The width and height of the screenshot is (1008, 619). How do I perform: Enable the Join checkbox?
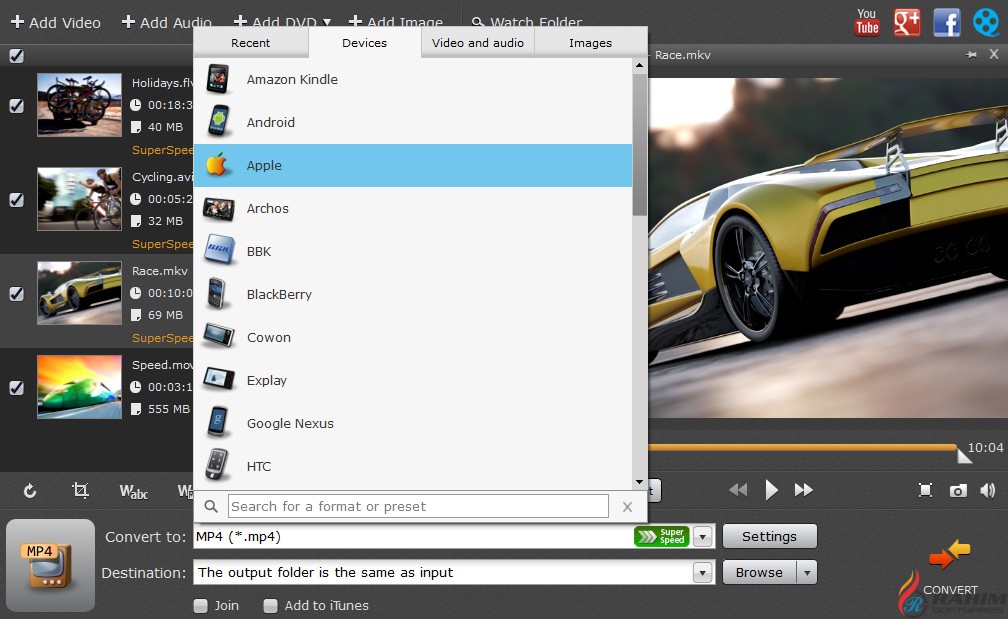(x=200, y=605)
